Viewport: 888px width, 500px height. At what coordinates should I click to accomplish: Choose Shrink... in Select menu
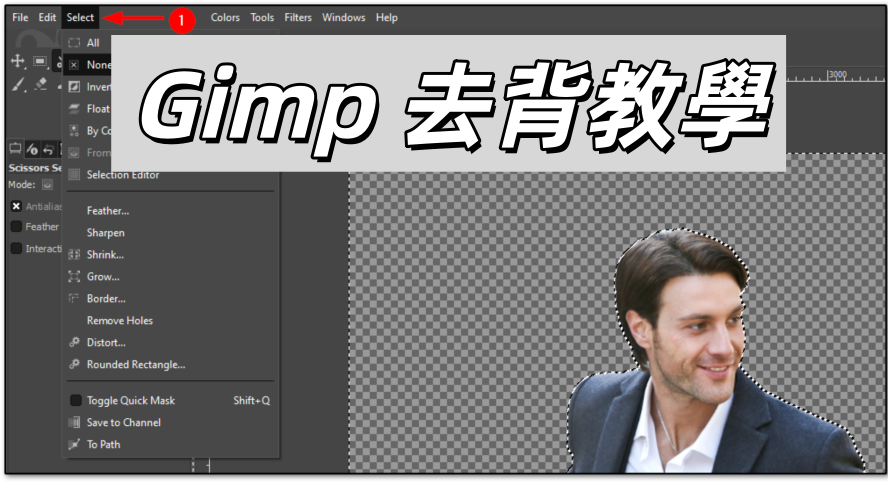170,255
